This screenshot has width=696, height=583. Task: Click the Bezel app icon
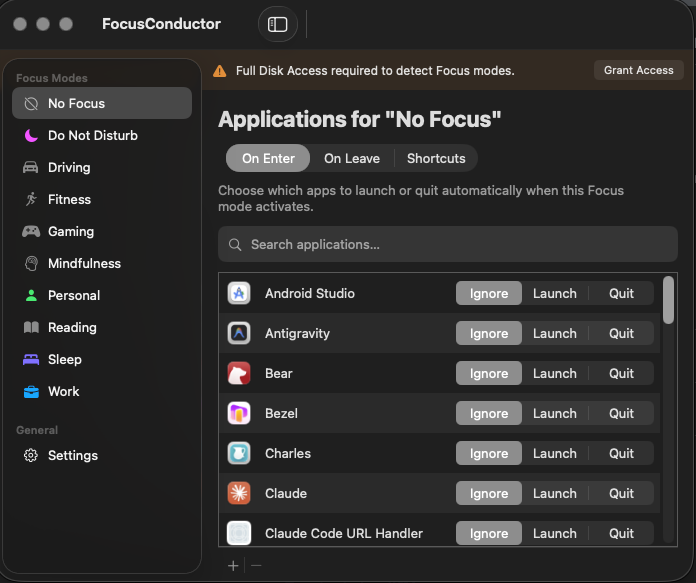tap(239, 413)
